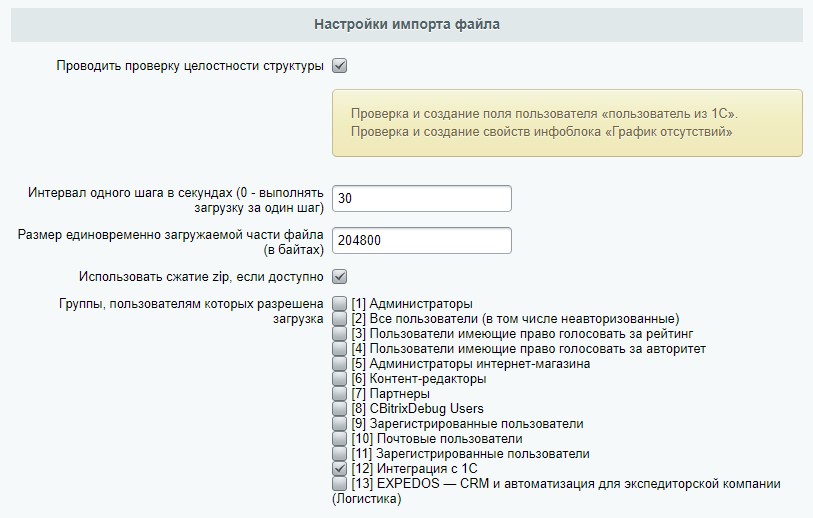Viewport: 813px width, 518px height.
Task: Select group [3] voting for rating
Action: (341, 334)
